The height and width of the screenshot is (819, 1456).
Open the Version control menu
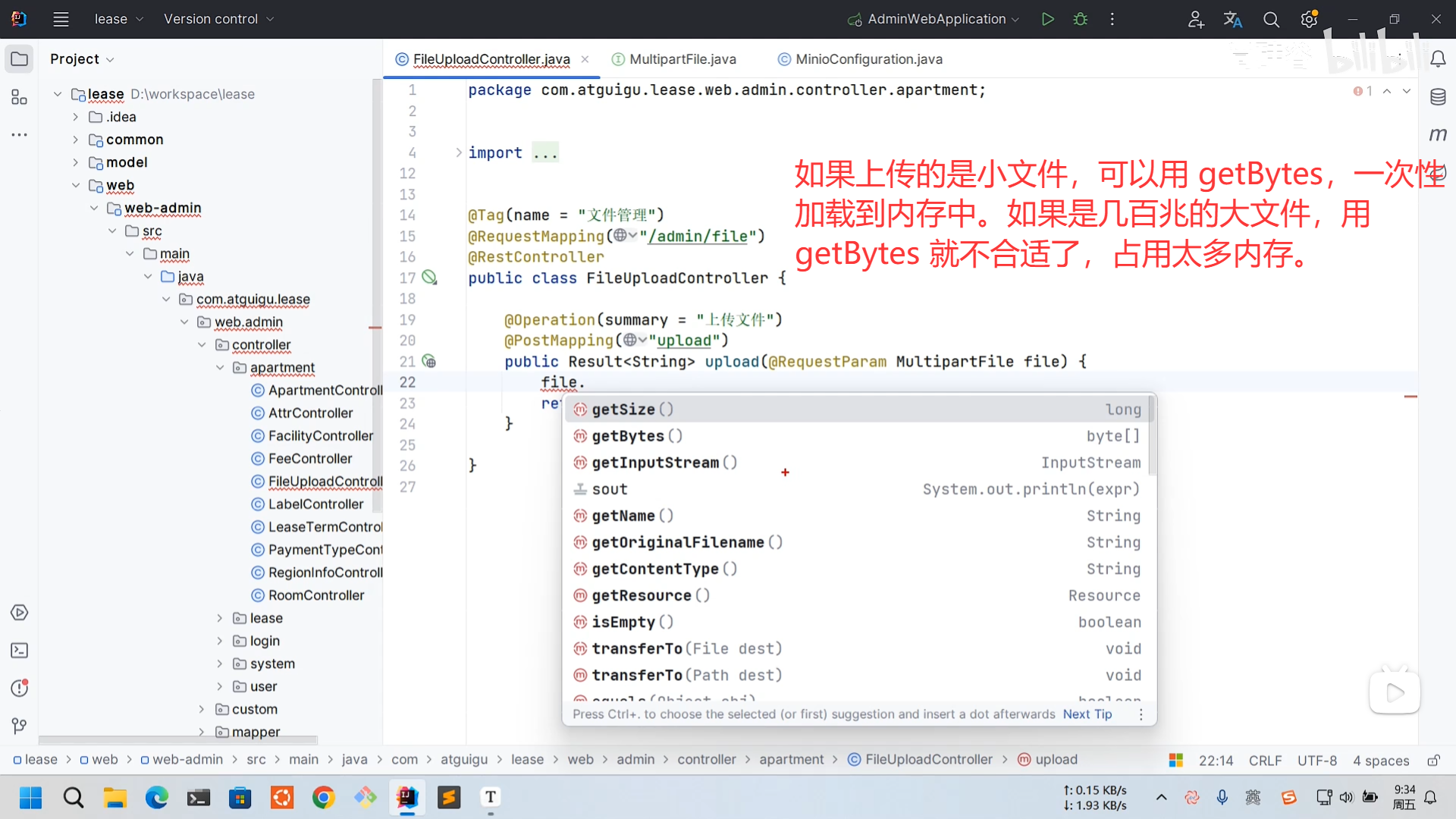(218, 18)
